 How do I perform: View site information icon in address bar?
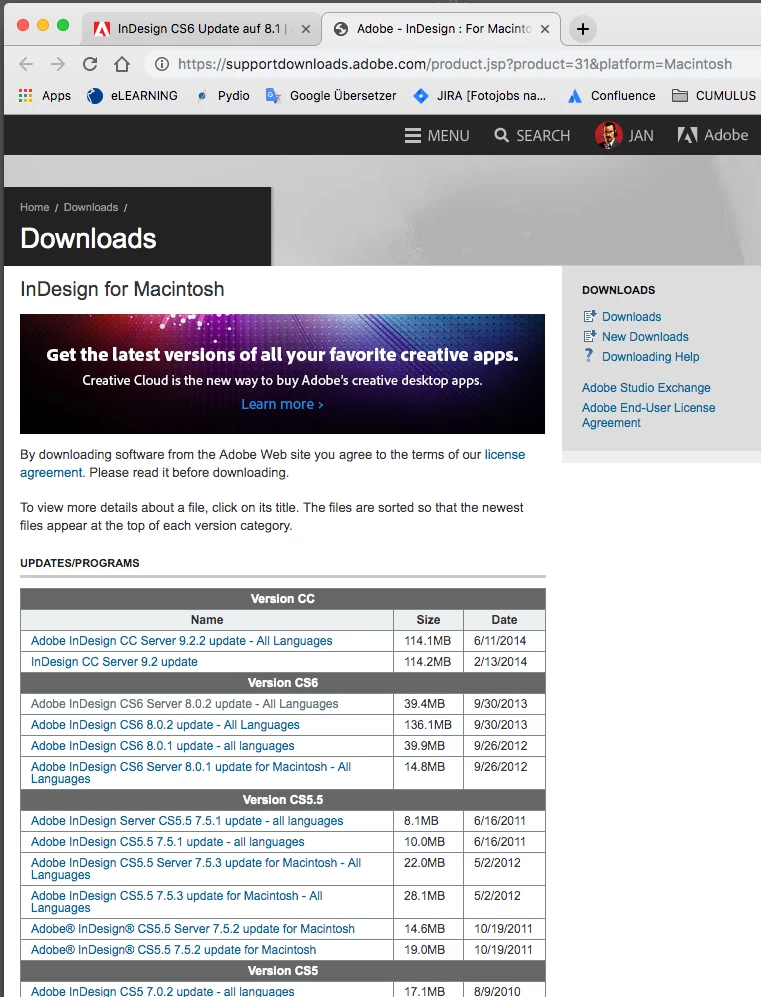click(163, 64)
